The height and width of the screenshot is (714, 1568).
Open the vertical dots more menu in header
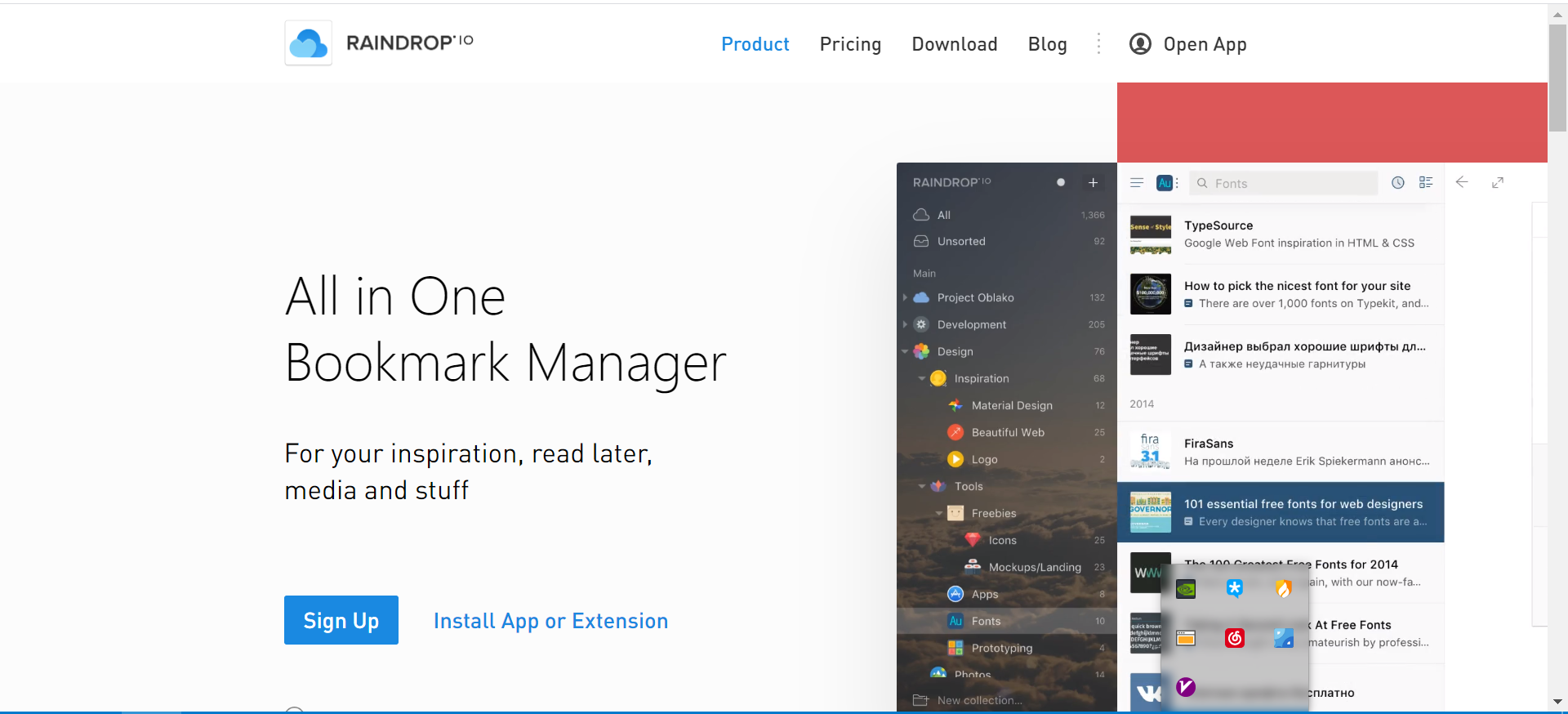[1098, 43]
